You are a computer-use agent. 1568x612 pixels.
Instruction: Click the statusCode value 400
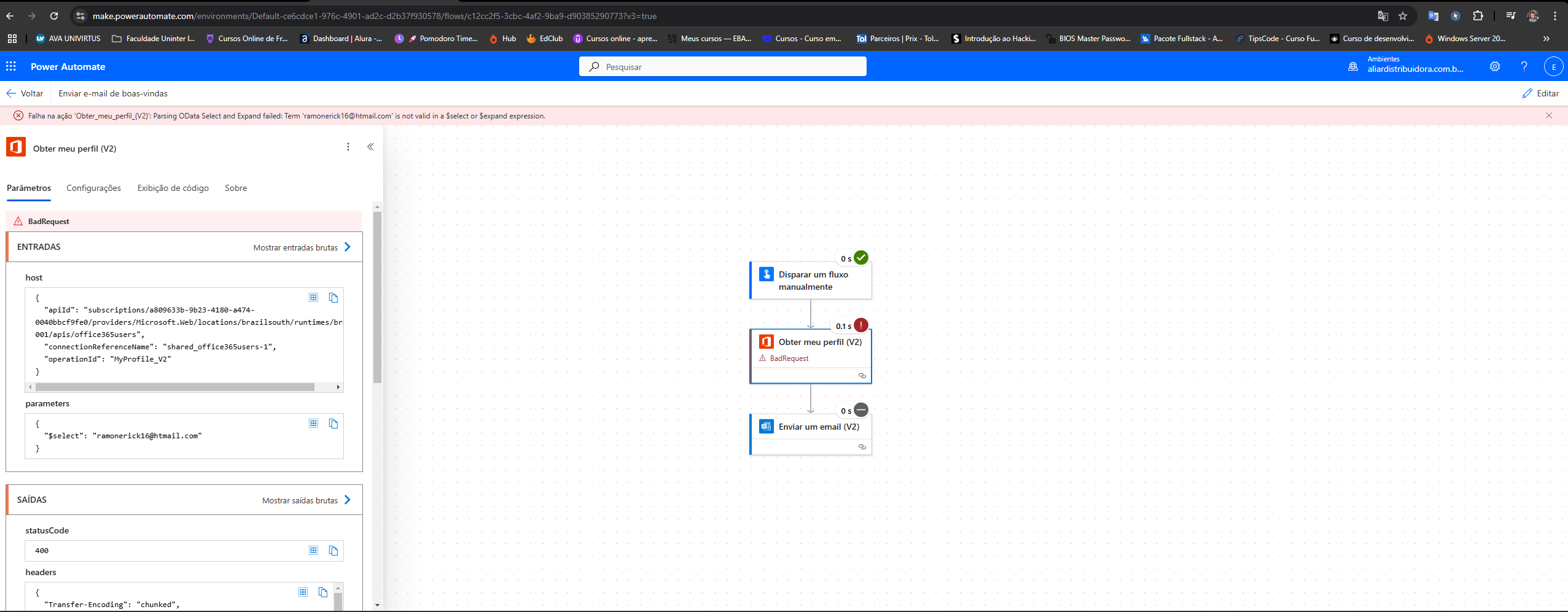point(42,551)
